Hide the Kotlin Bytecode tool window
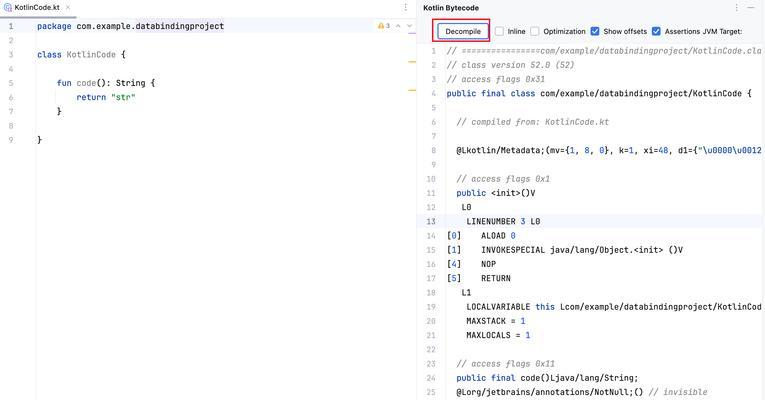The height and width of the screenshot is (400, 765). (x=751, y=8)
